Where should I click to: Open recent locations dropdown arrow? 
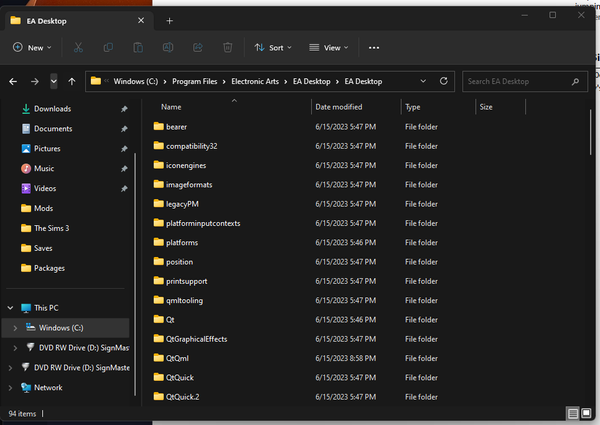(54, 81)
